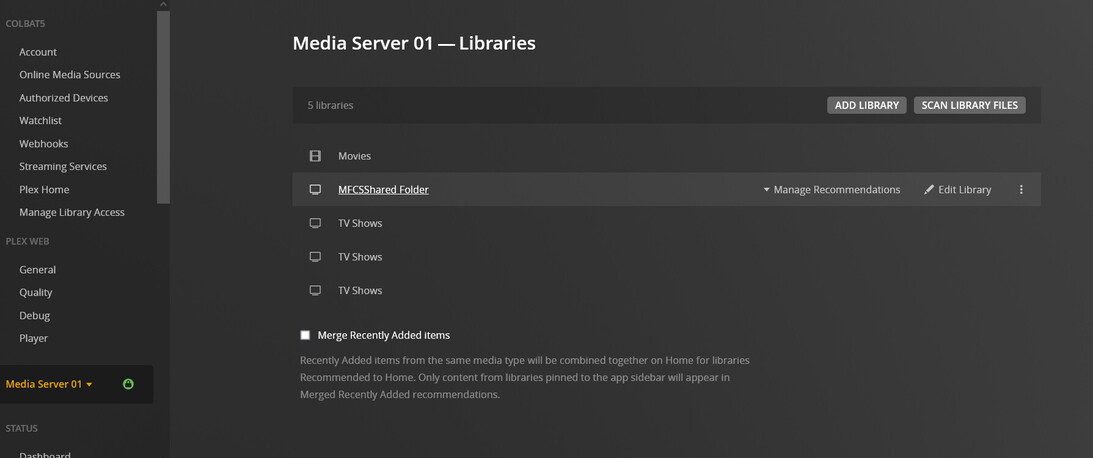Viewport: 1093px width, 458px height.
Task: Open Quality settings under Plex Web
Action: tap(36, 293)
